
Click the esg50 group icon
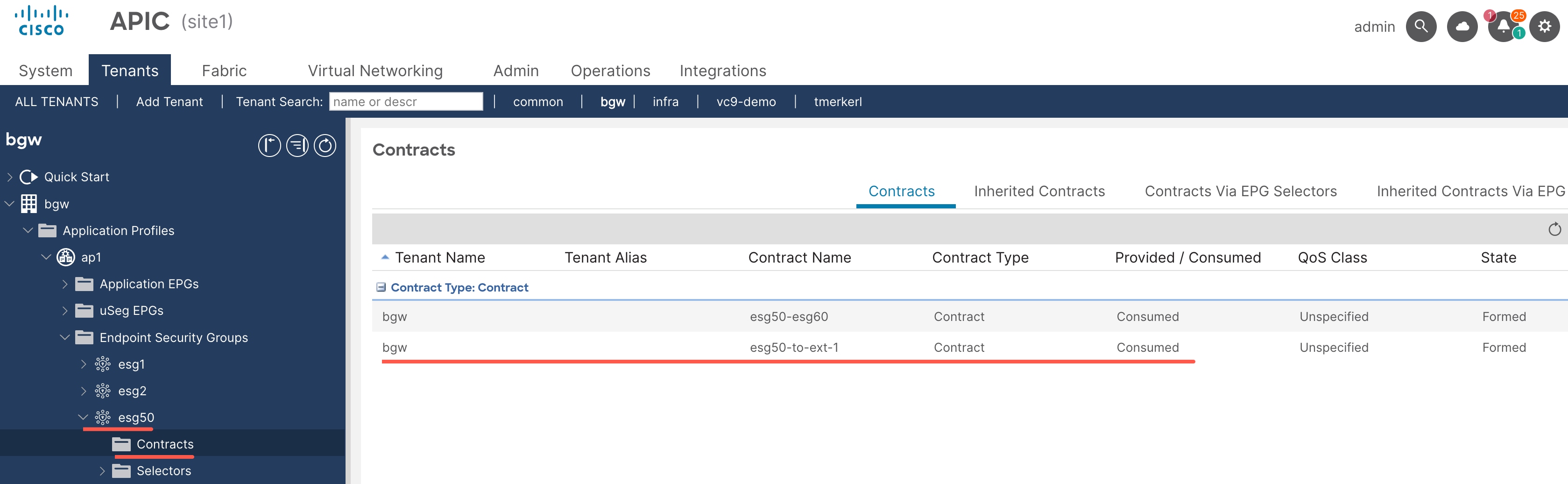click(103, 418)
